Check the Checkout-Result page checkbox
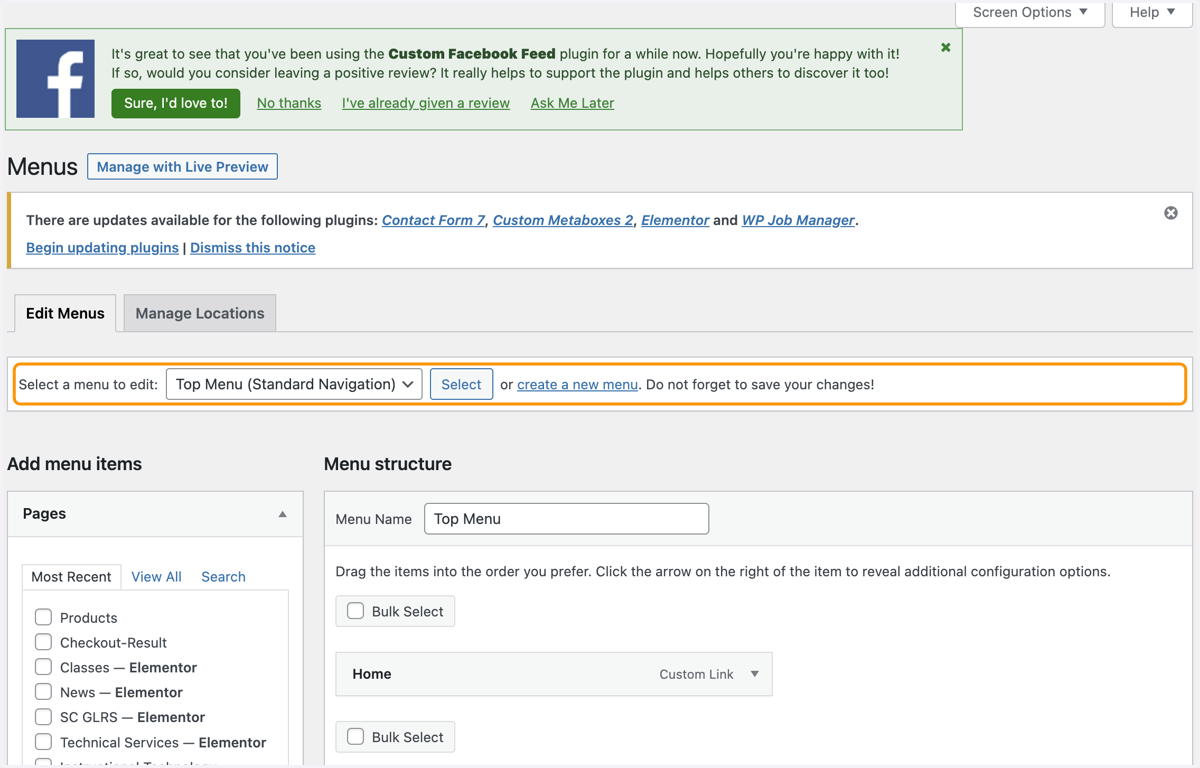Viewport: 1200px width, 768px height. pyautogui.click(x=43, y=642)
